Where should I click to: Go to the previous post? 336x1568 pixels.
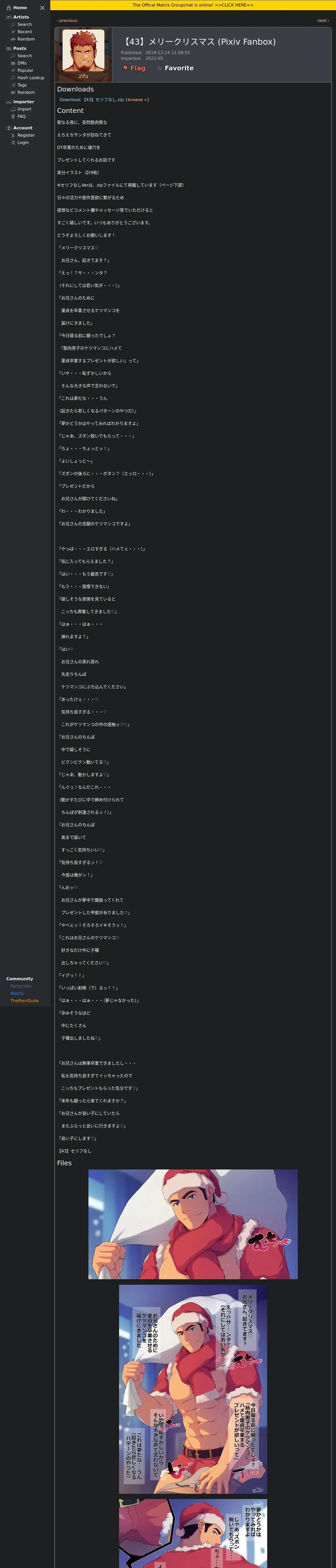pos(68,21)
